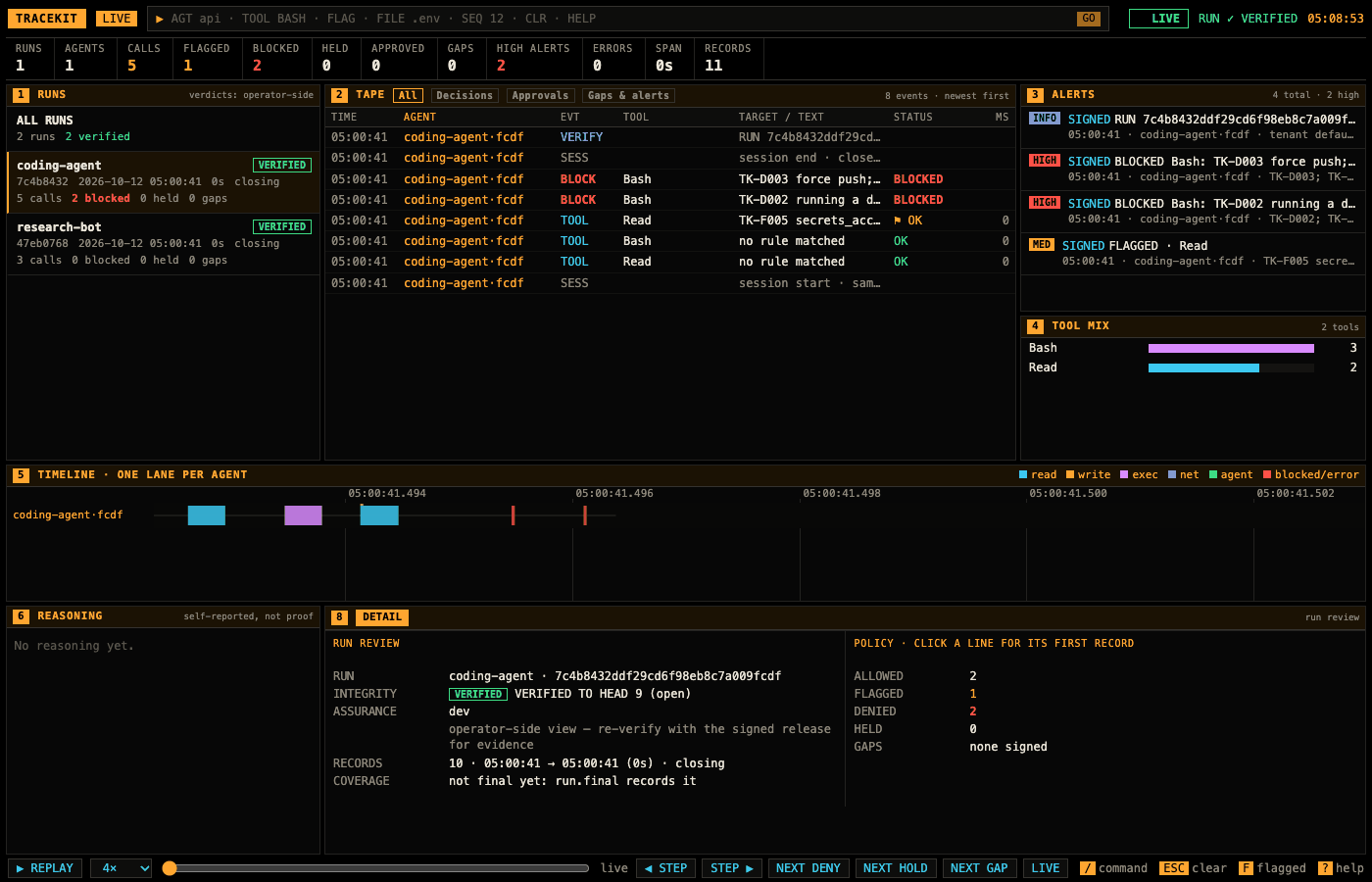The width and height of the screenshot is (1372, 882).
Task: Toggle the net legend item in Timeline
Action: coord(1184,475)
